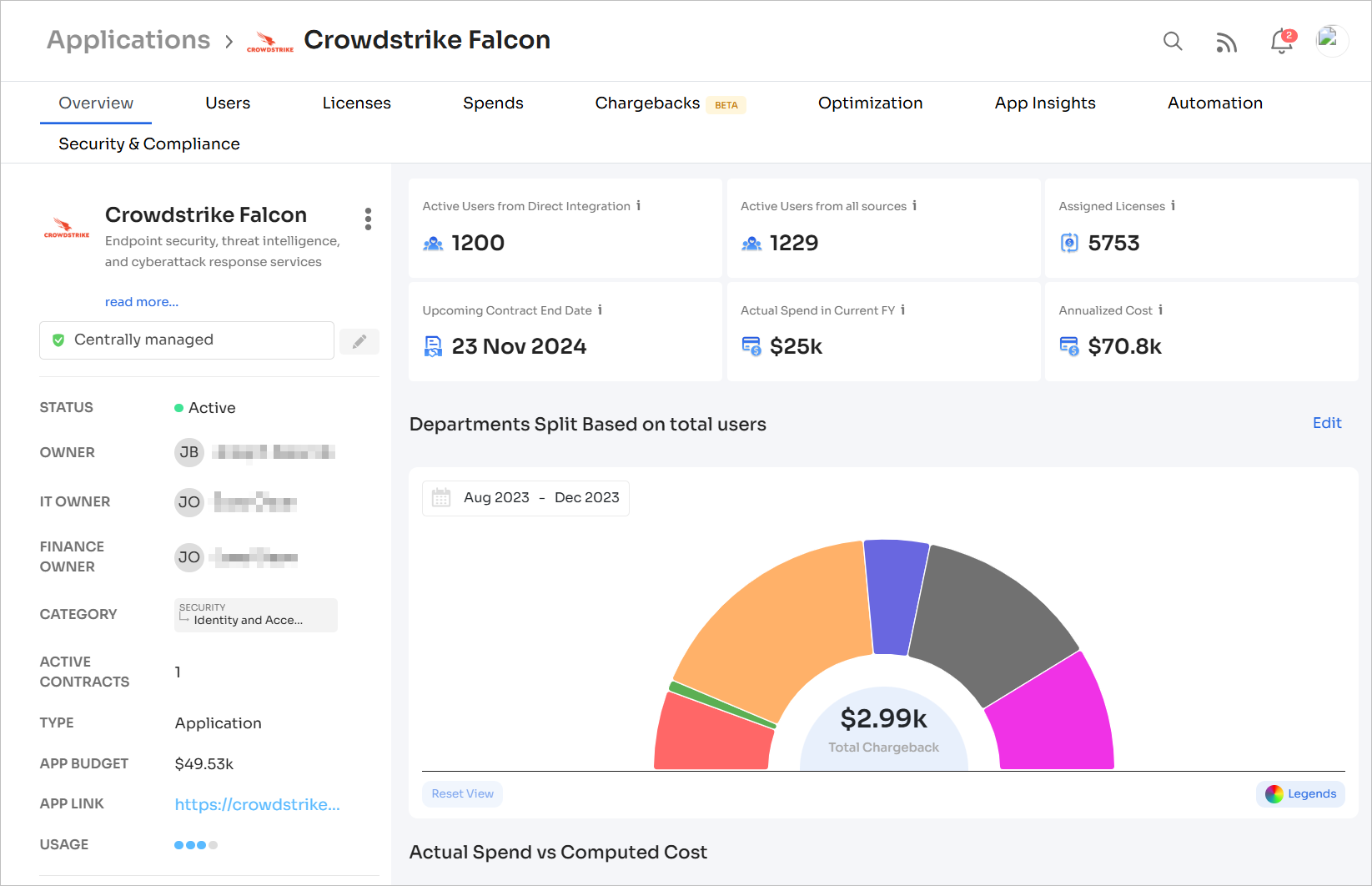
Task: Open the notifications bell icon
Action: coord(1282,41)
